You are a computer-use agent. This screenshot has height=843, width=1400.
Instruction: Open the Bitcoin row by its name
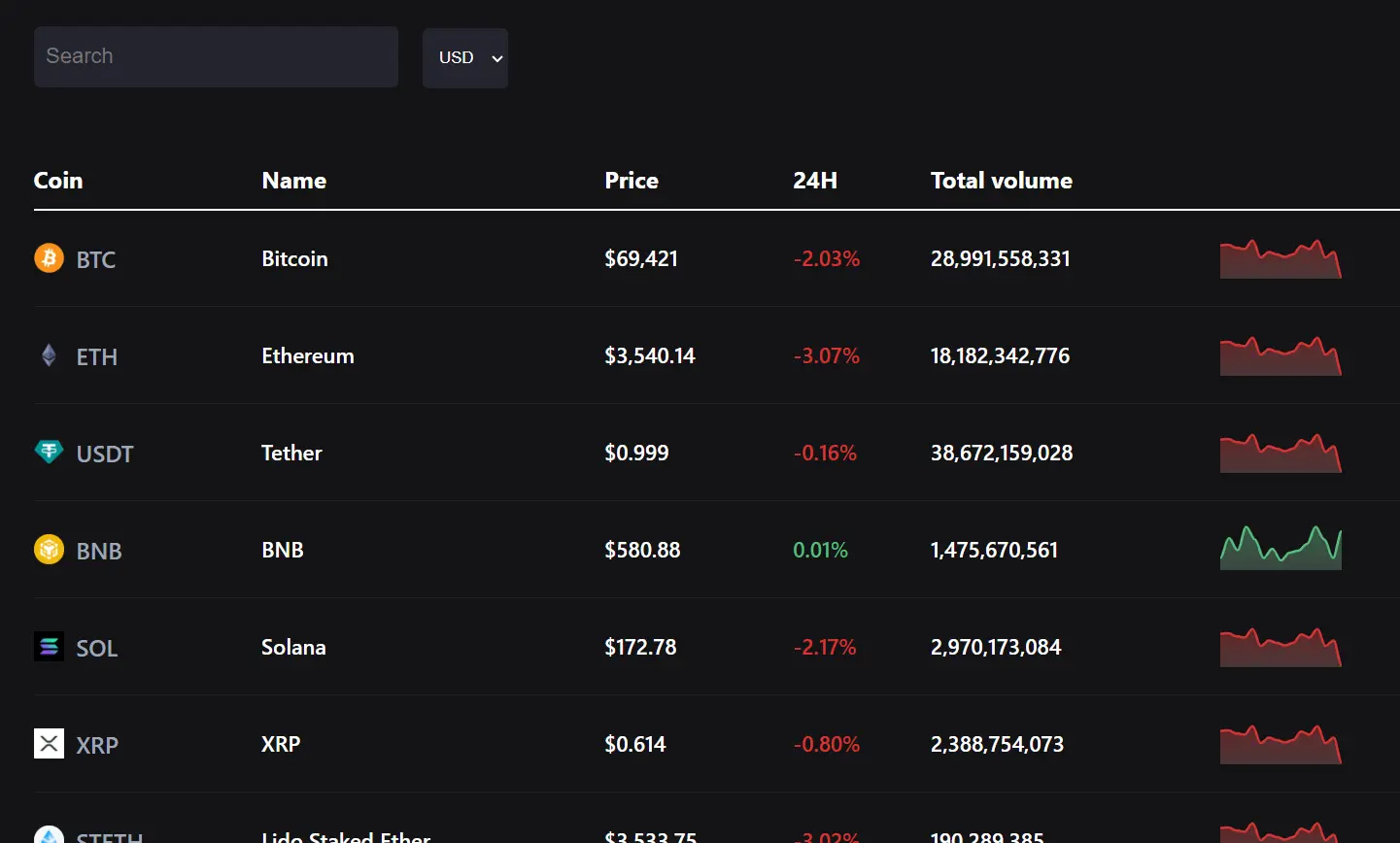coord(293,258)
